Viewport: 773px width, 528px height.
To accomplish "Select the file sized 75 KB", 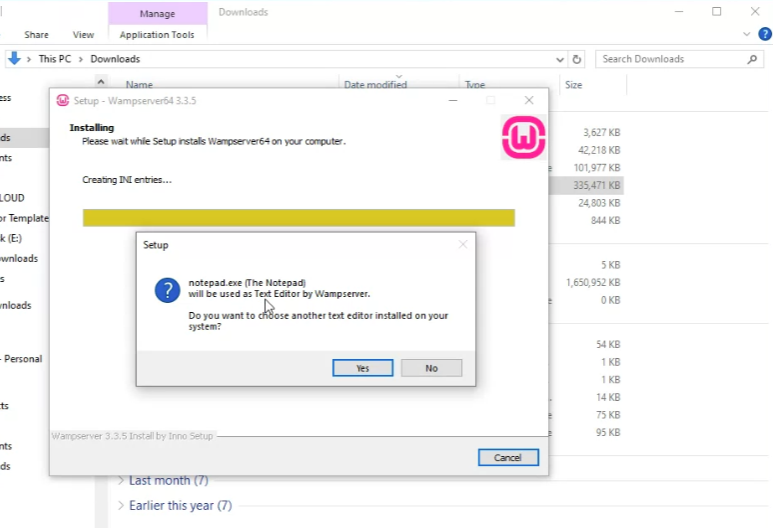I will point(608,415).
